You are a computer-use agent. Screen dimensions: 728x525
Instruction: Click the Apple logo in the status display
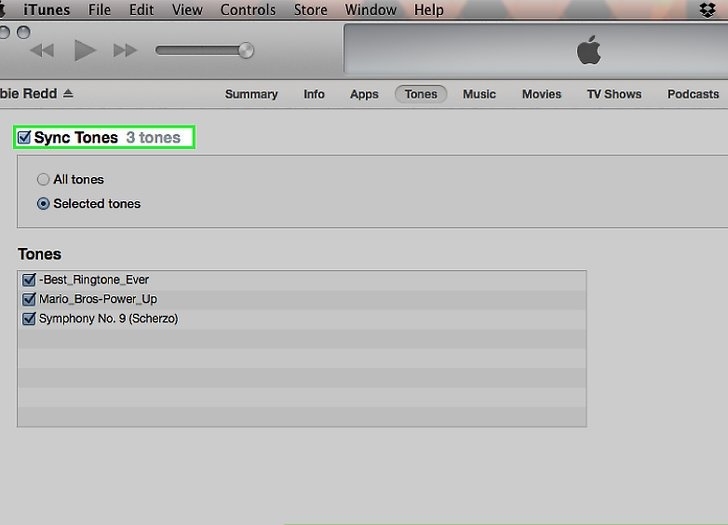tap(589, 50)
